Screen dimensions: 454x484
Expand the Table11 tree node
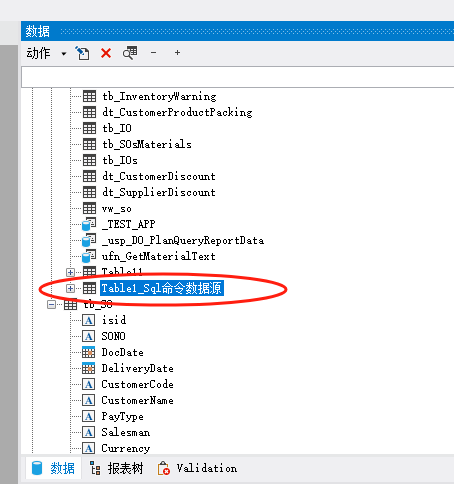(70, 272)
